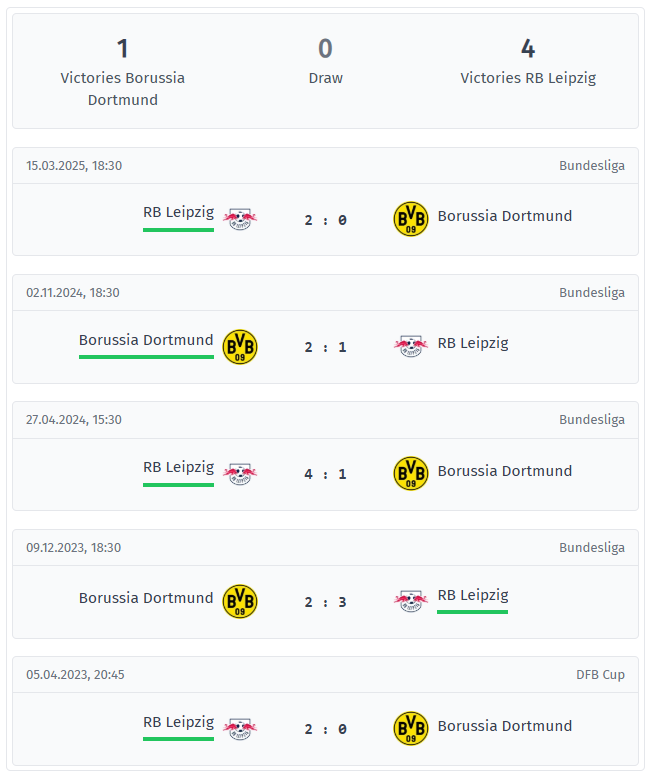Click RB Leipzig logo in 27.04.2024 match
649x776 pixels.
(x=239, y=473)
